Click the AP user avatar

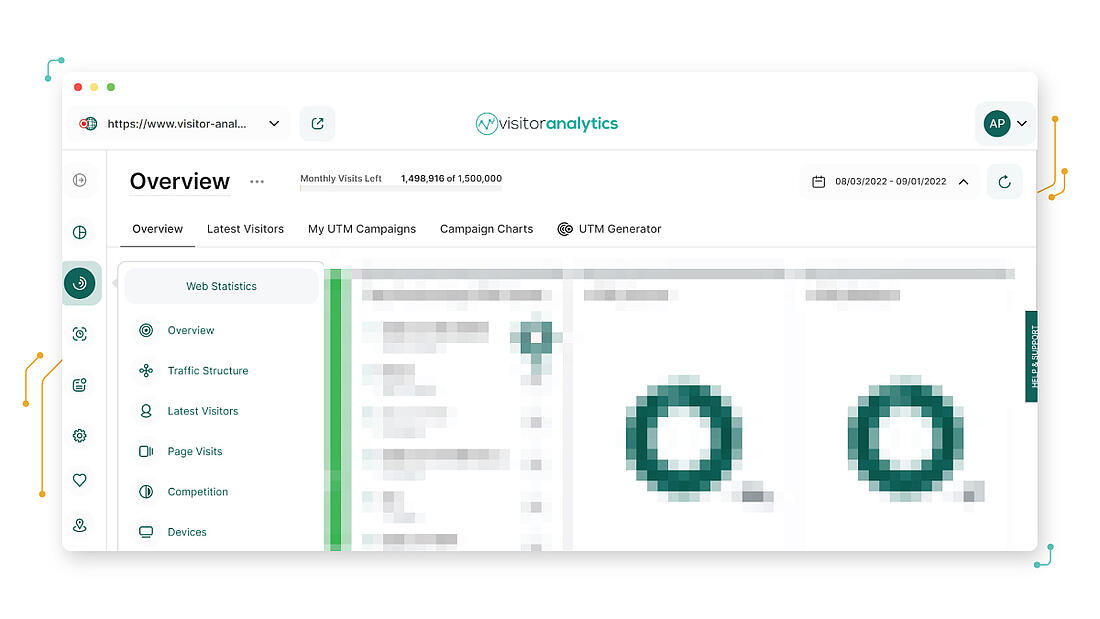pos(997,124)
